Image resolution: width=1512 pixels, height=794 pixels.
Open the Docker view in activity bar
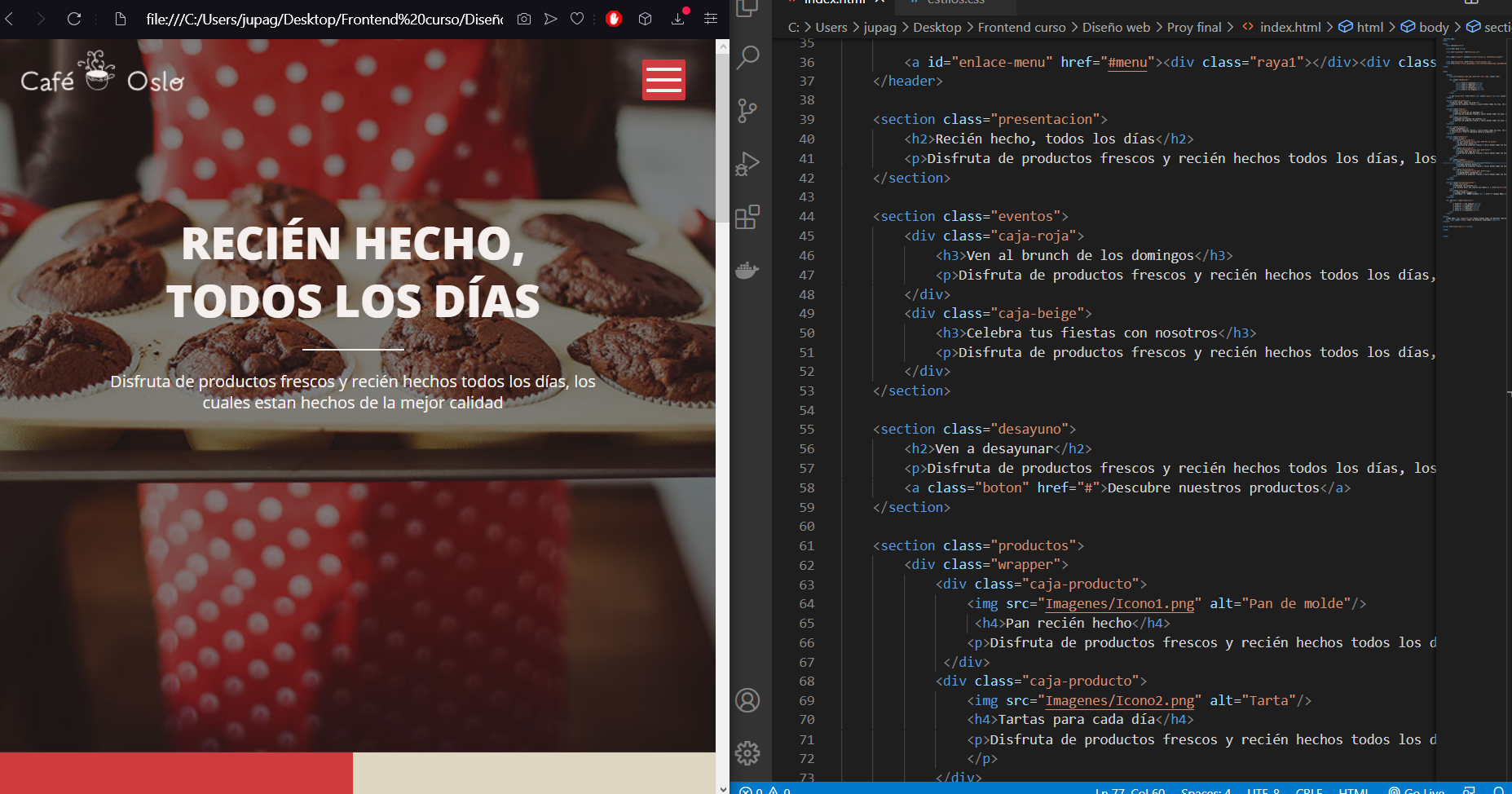pos(747,270)
